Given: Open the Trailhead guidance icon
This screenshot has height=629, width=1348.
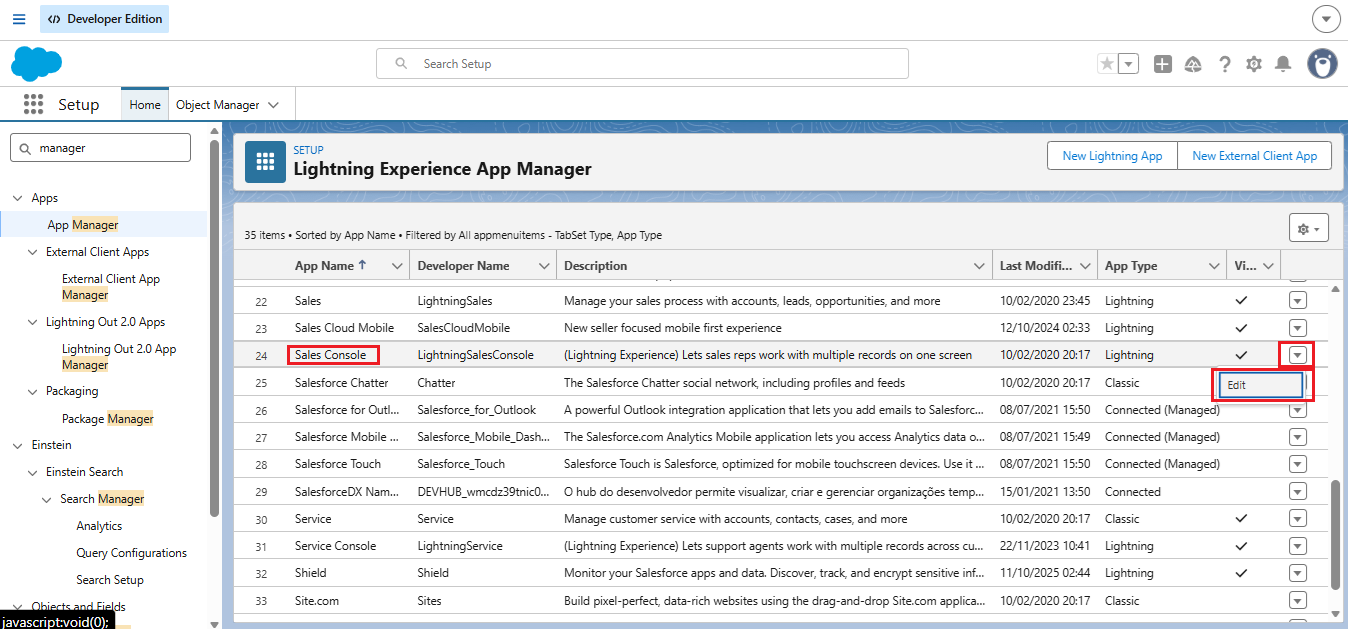Looking at the screenshot, I should coord(1193,64).
